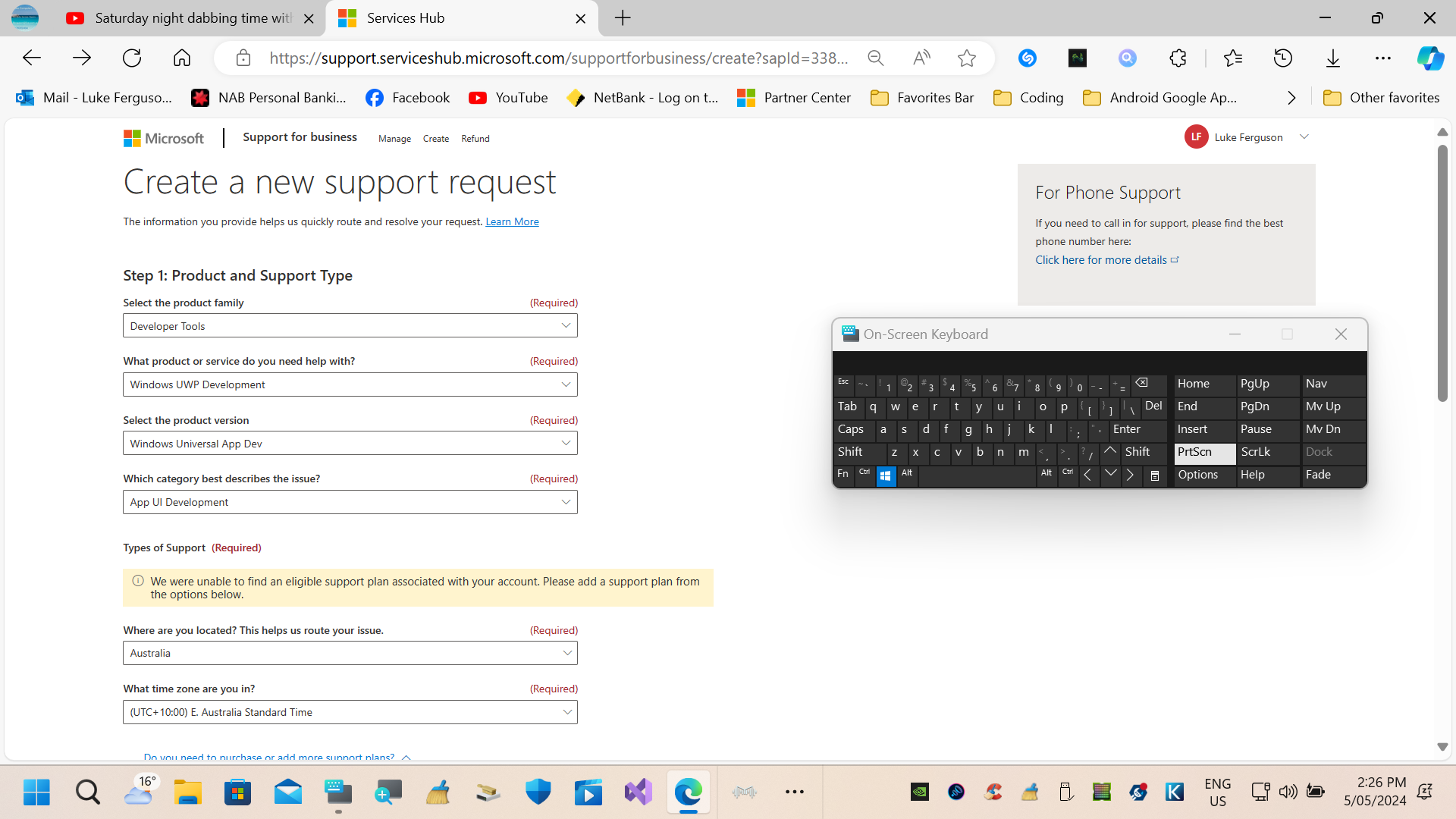Viewport: 1456px width, 819px height.
Task: Open taskbar Search
Action: point(87,792)
